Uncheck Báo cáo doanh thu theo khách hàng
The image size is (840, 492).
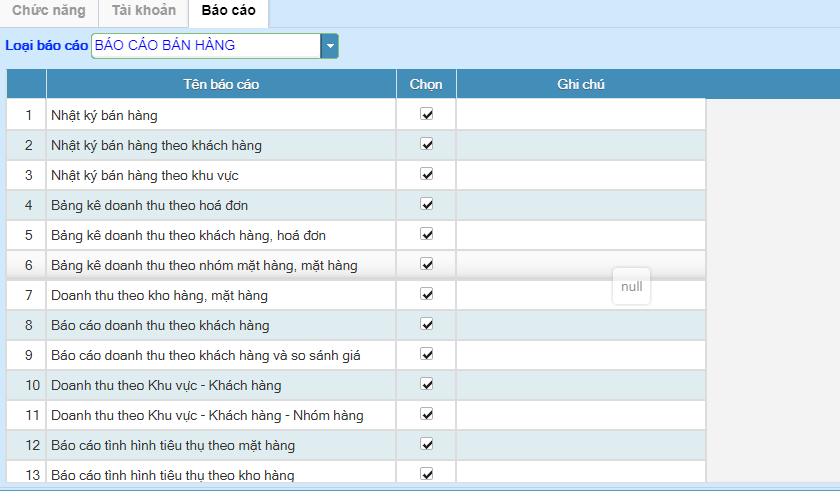tap(427, 324)
